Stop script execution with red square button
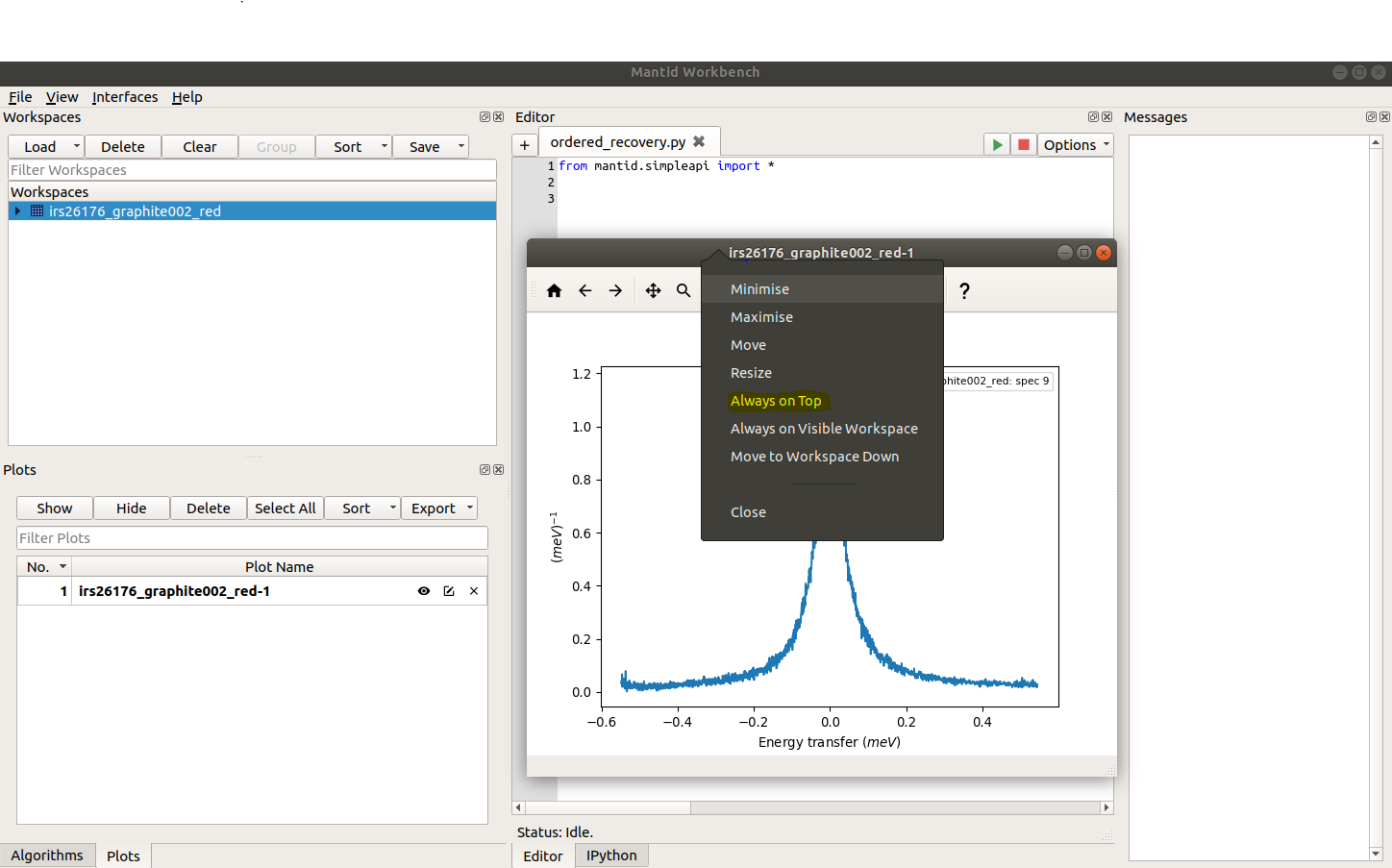Image resolution: width=1392 pixels, height=868 pixels. [1024, 145]
